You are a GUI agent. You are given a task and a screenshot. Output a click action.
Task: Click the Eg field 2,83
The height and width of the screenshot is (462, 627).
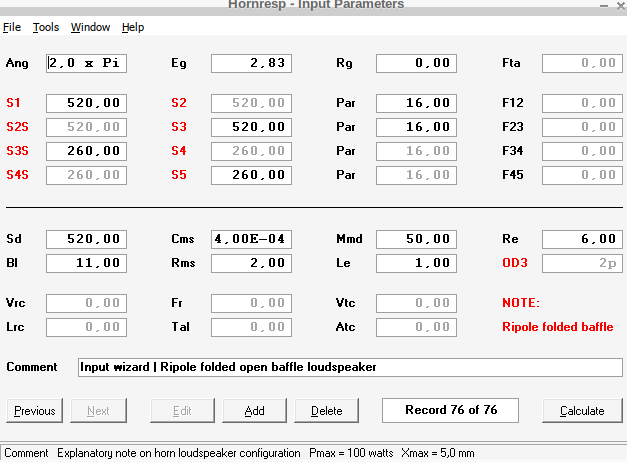coord(252,63)
